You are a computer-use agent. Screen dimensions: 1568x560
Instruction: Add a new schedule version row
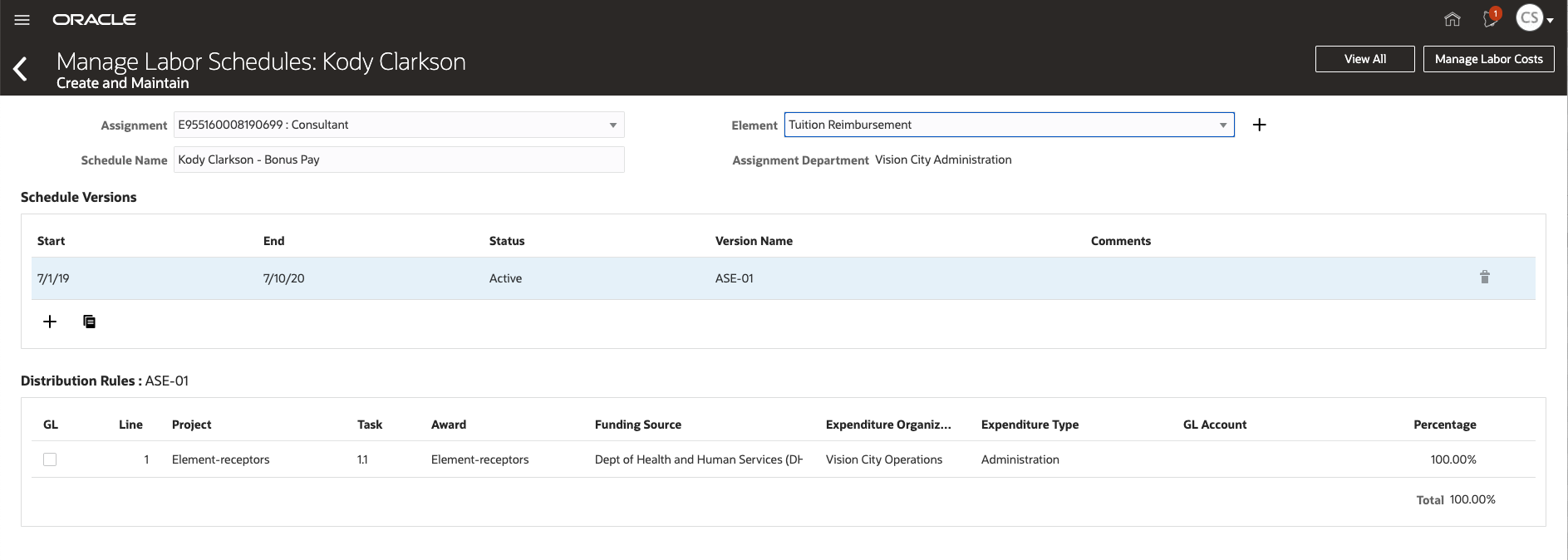click(50, 322)
